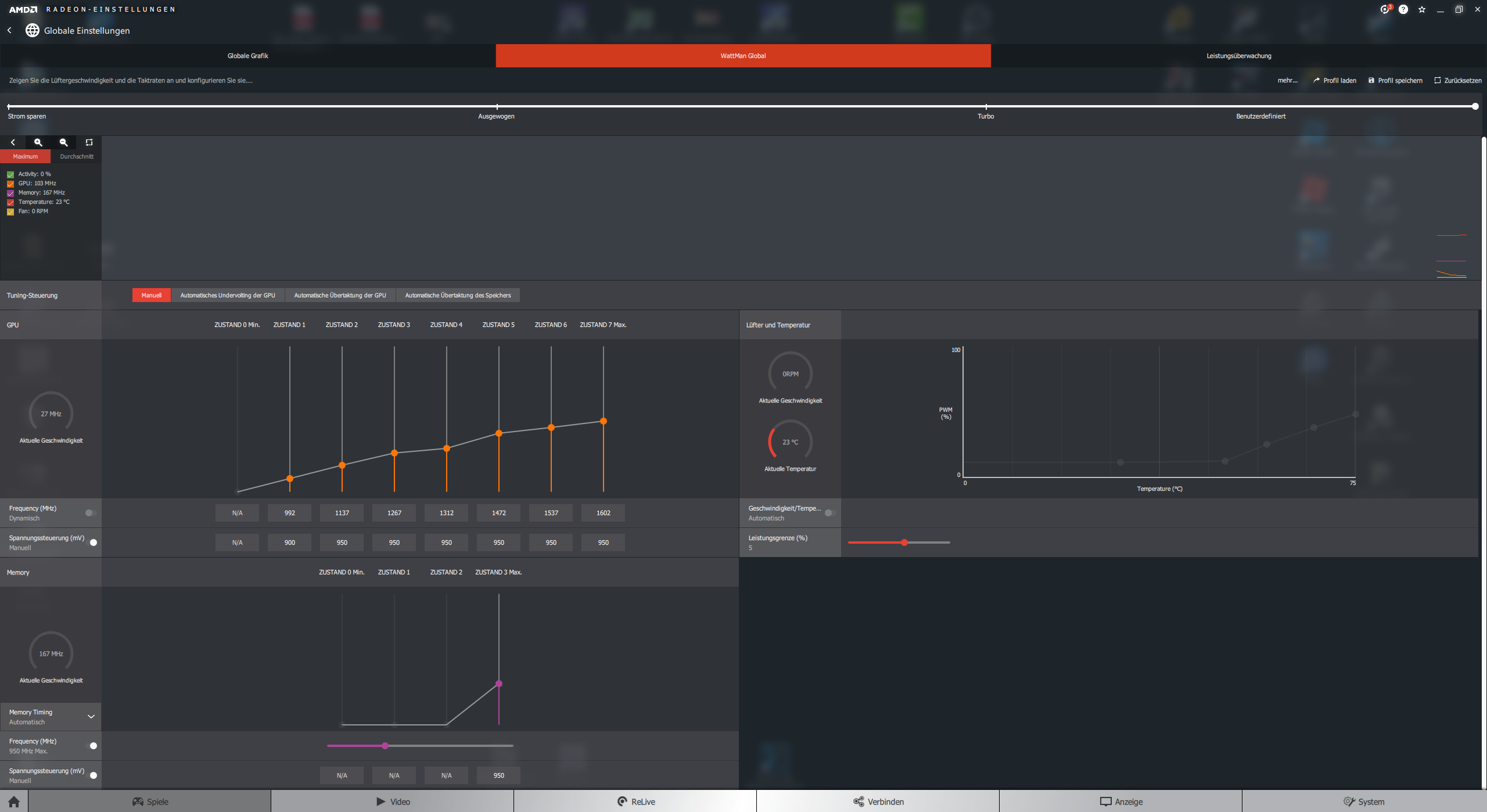Uncheck the Temperature graph checkbox

pyautogui.click(x=10, y=202)
